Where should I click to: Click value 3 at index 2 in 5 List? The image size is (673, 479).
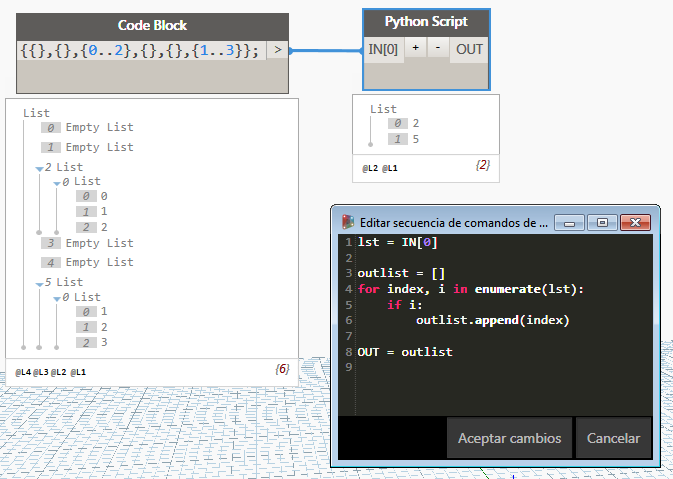pos(104,343)
